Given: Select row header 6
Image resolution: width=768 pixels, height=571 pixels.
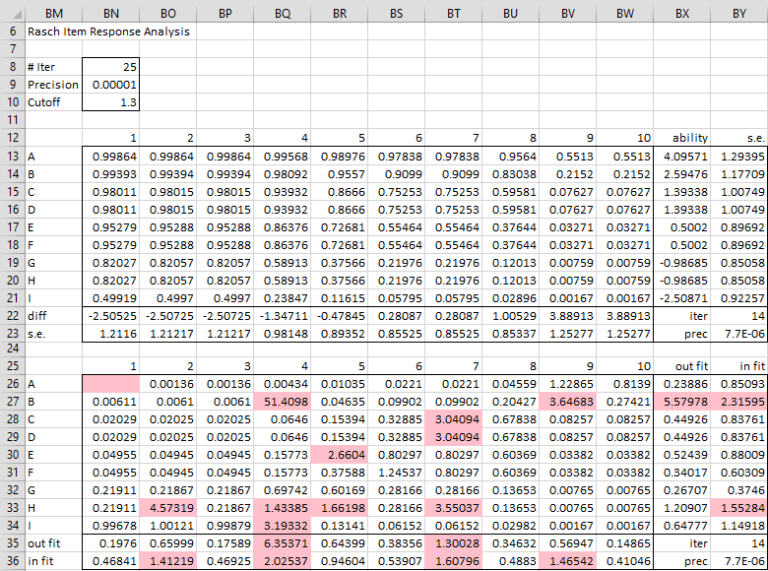Looking at the screenshot, I should point(12,31).
